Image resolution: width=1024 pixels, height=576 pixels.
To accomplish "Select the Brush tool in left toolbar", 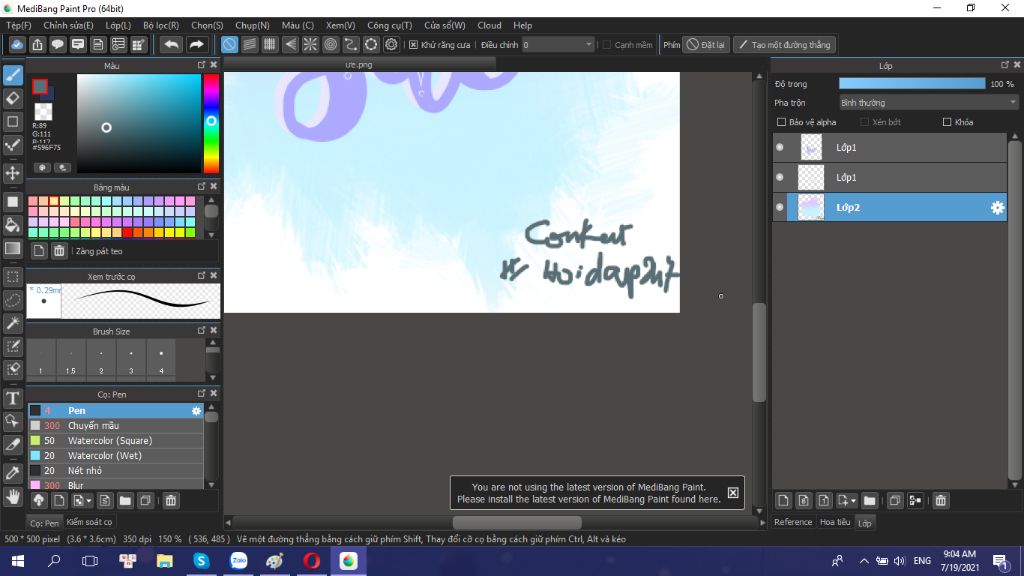I will click(12, 75).
